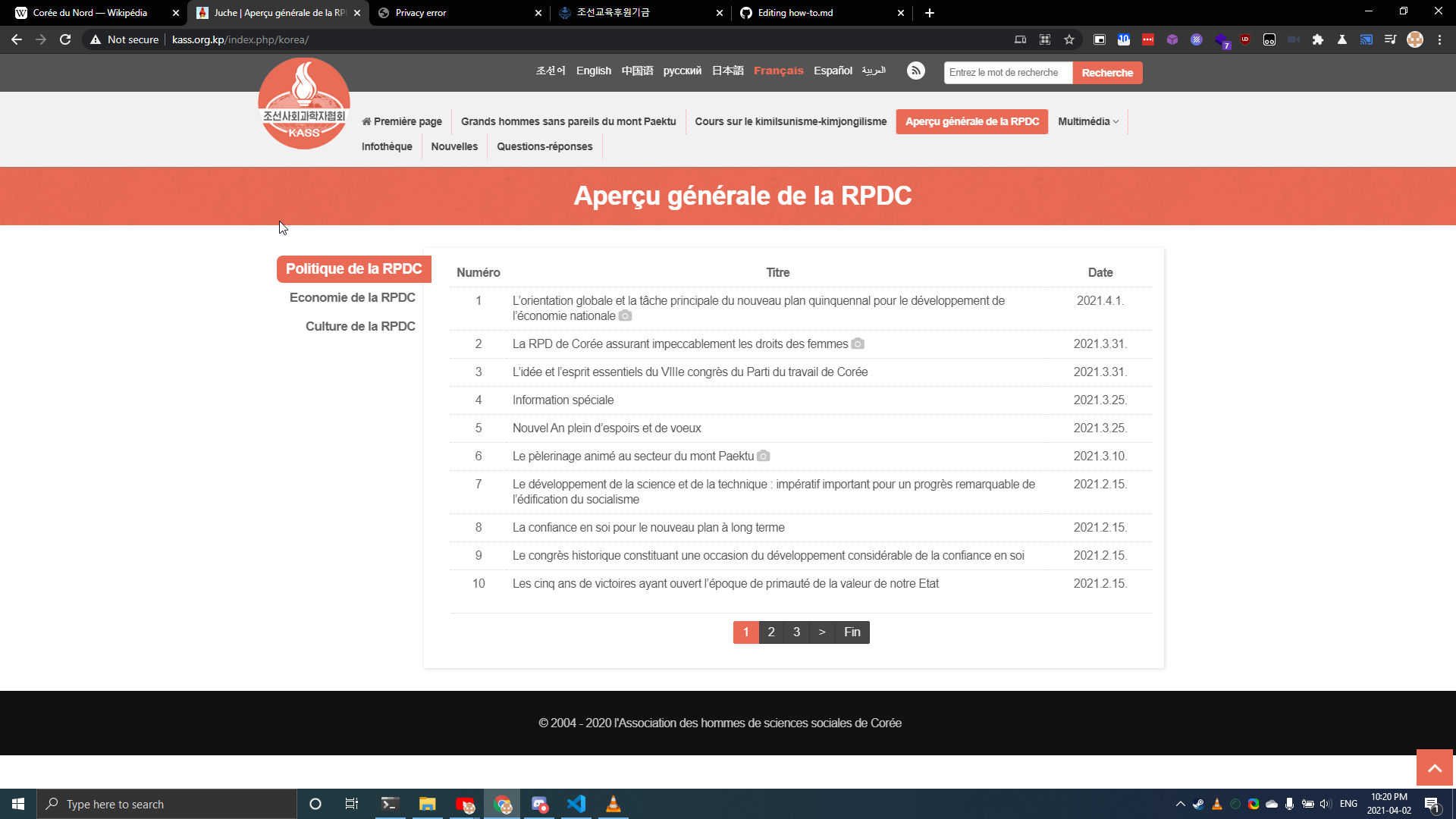Screen dimensions: 1456x819
Task: Click the RSS feed icon
Action: tap(915, 71)
